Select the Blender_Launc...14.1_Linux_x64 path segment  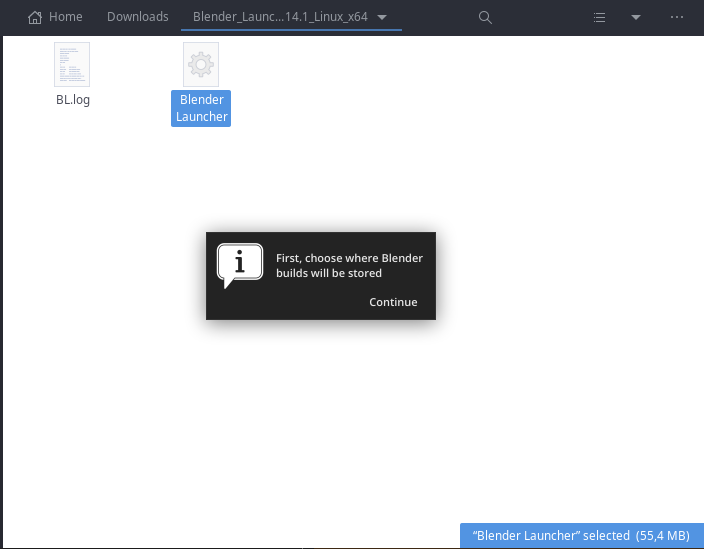tap(280, 17)
